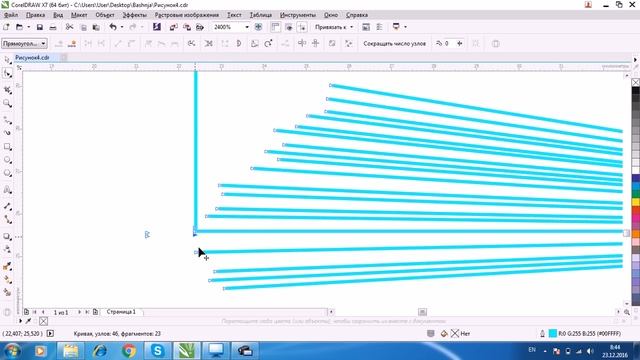The width and height of the screenshot is (640, 360).
Task: Toggle Show rulers button
Action: pyautogui.click(x=276, y=27)
